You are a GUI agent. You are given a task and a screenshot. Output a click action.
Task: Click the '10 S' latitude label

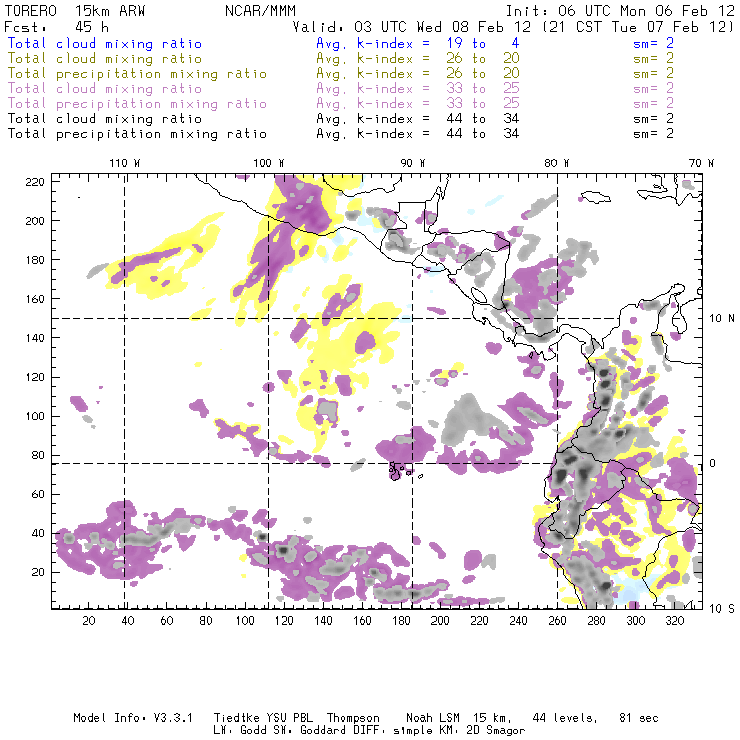coord(722,608)
